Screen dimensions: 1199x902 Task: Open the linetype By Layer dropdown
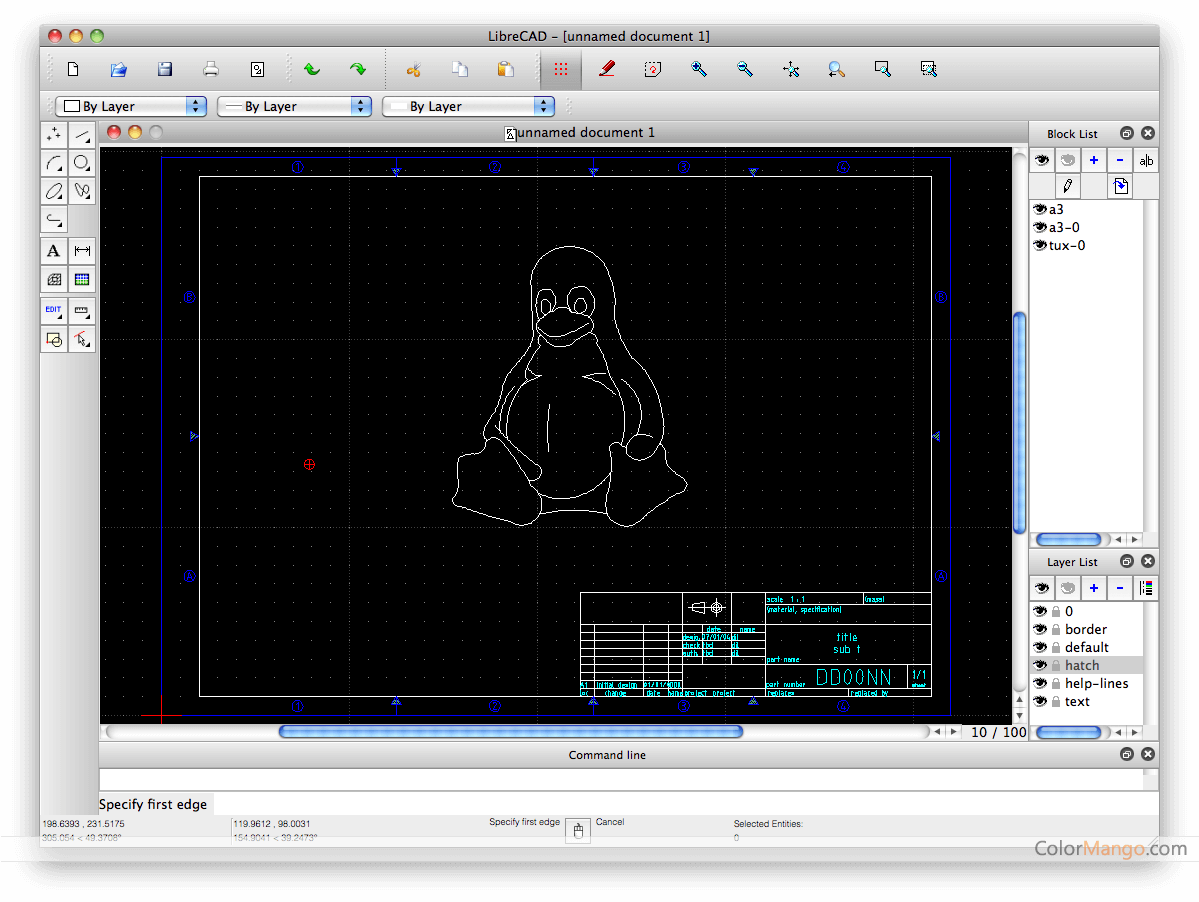pyautogui.click(x=468, y=105)
